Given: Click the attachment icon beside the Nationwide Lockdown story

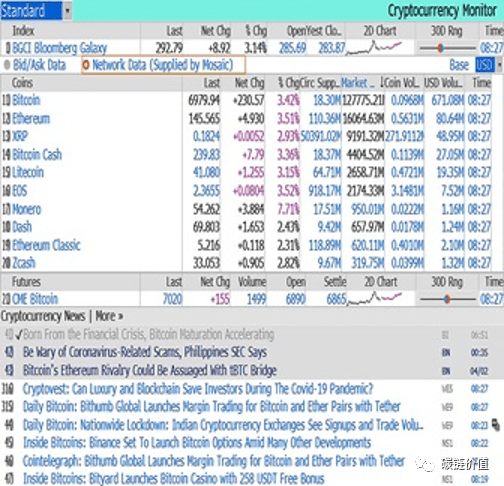Looking at the screenshot, I should click(x=496, y=425).
